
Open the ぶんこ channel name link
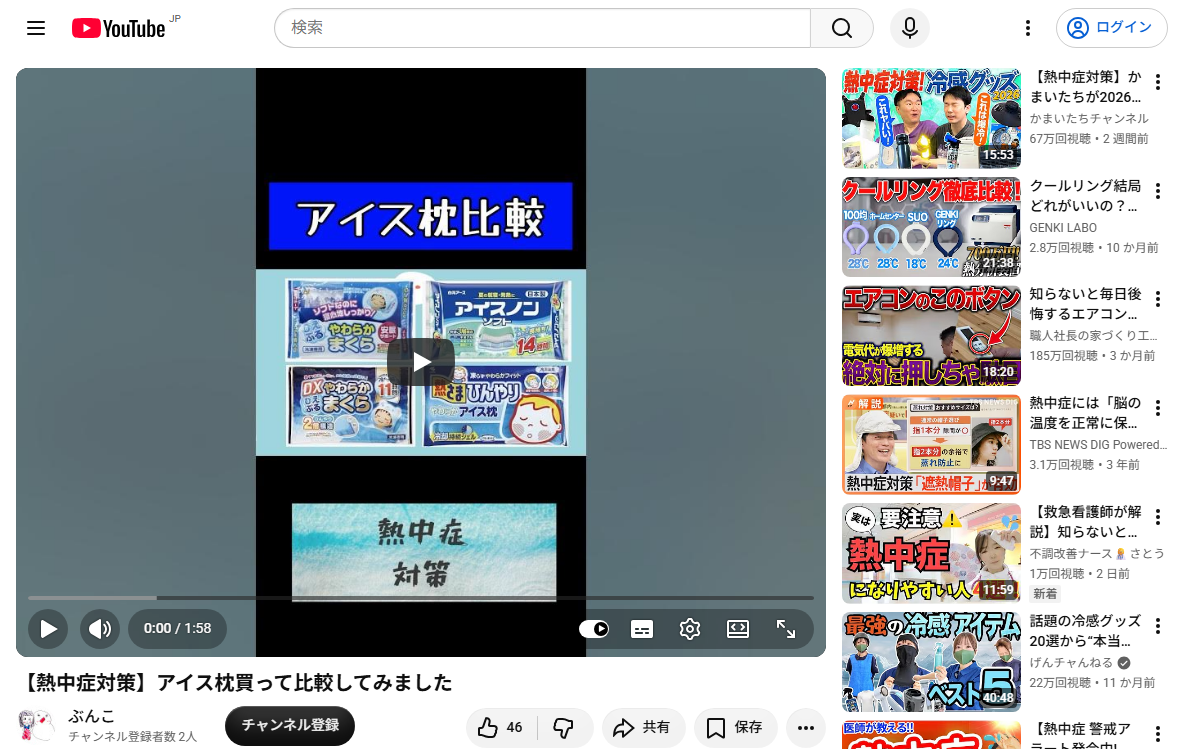pyautogui.click(x=91, y=716)
